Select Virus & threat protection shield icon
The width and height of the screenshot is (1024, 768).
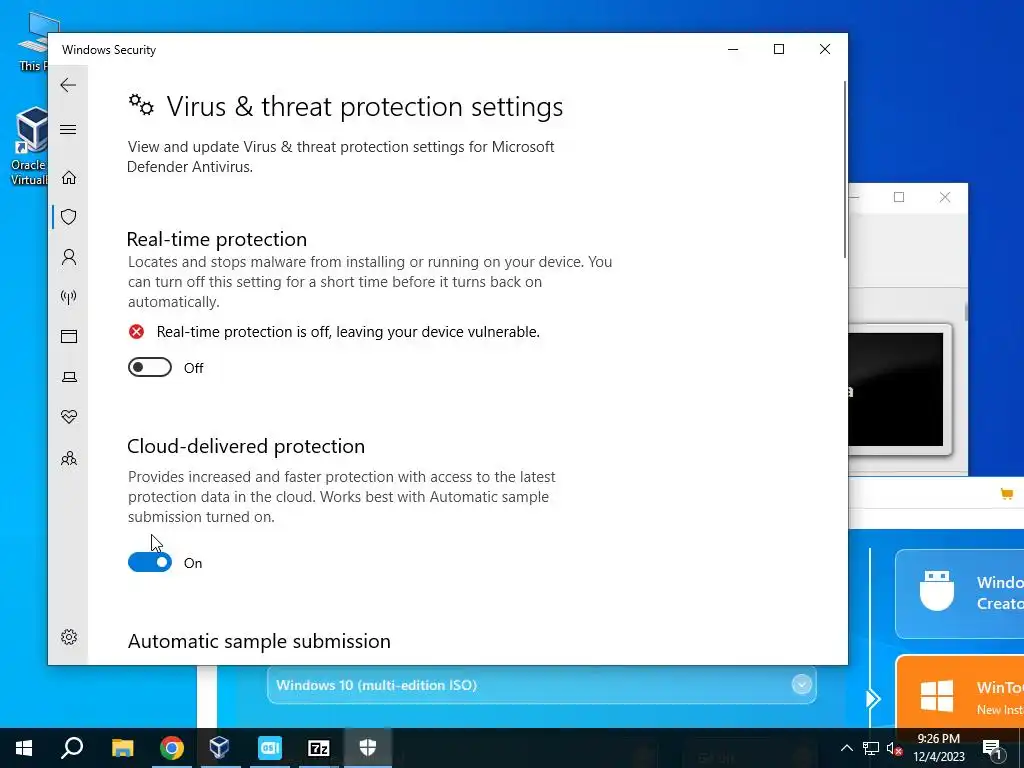[x=69, y=217]
